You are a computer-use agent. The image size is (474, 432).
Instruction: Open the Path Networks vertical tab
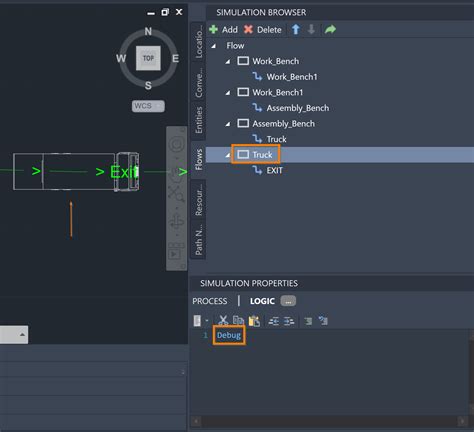(x=199, y=239)
